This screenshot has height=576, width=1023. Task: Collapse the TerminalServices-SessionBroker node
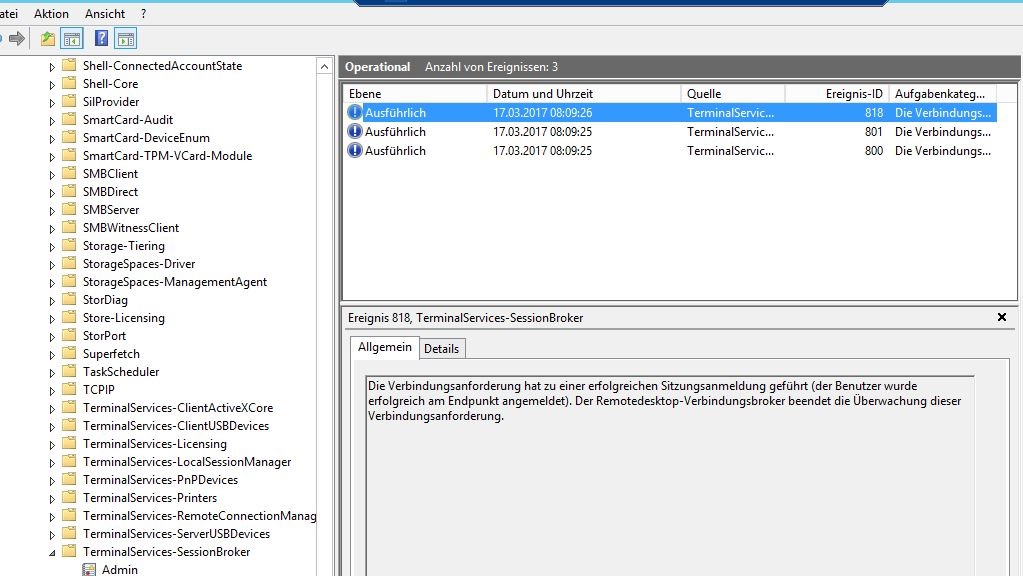point(53,552)
